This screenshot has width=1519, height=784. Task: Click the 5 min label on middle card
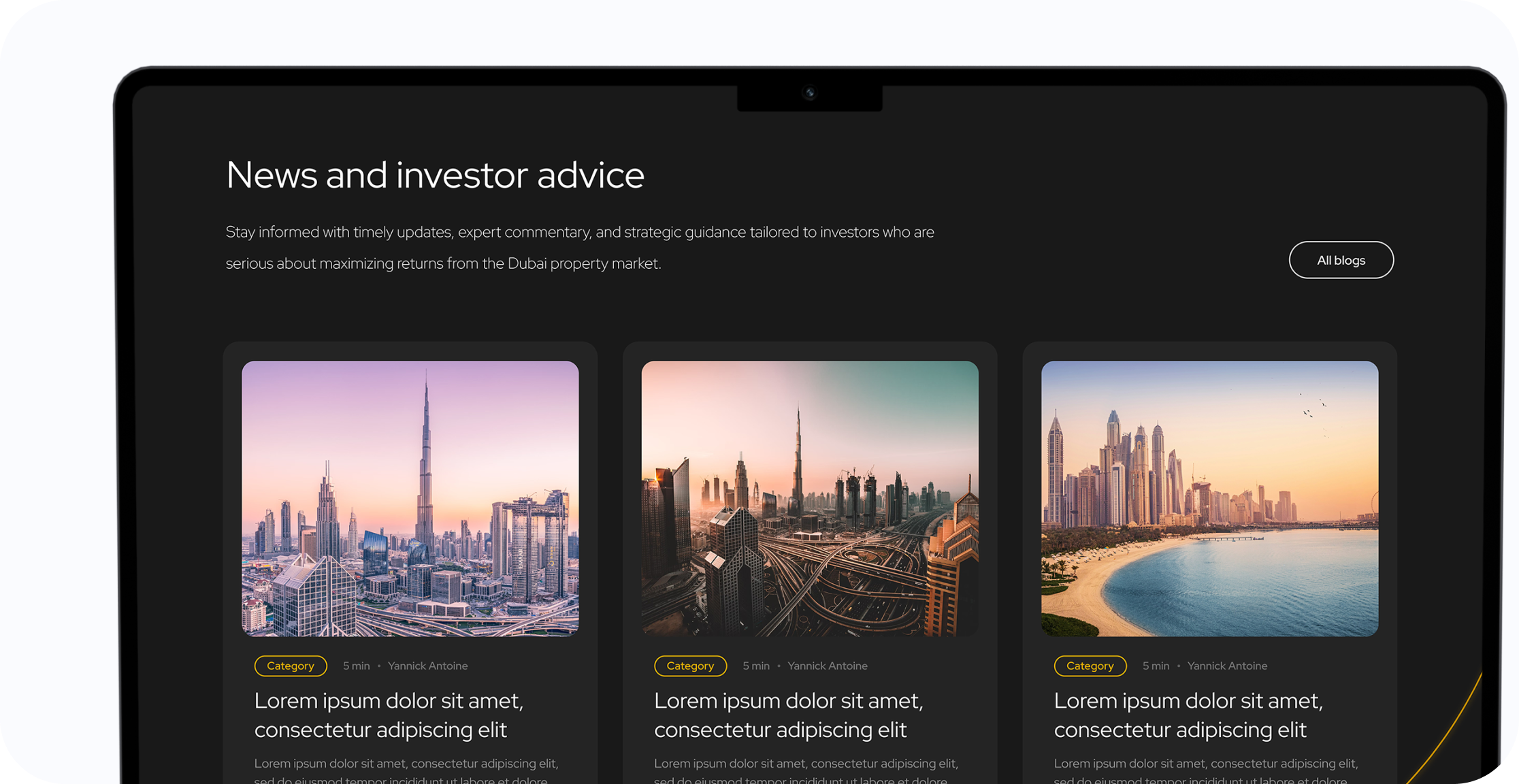coord(756,666)
